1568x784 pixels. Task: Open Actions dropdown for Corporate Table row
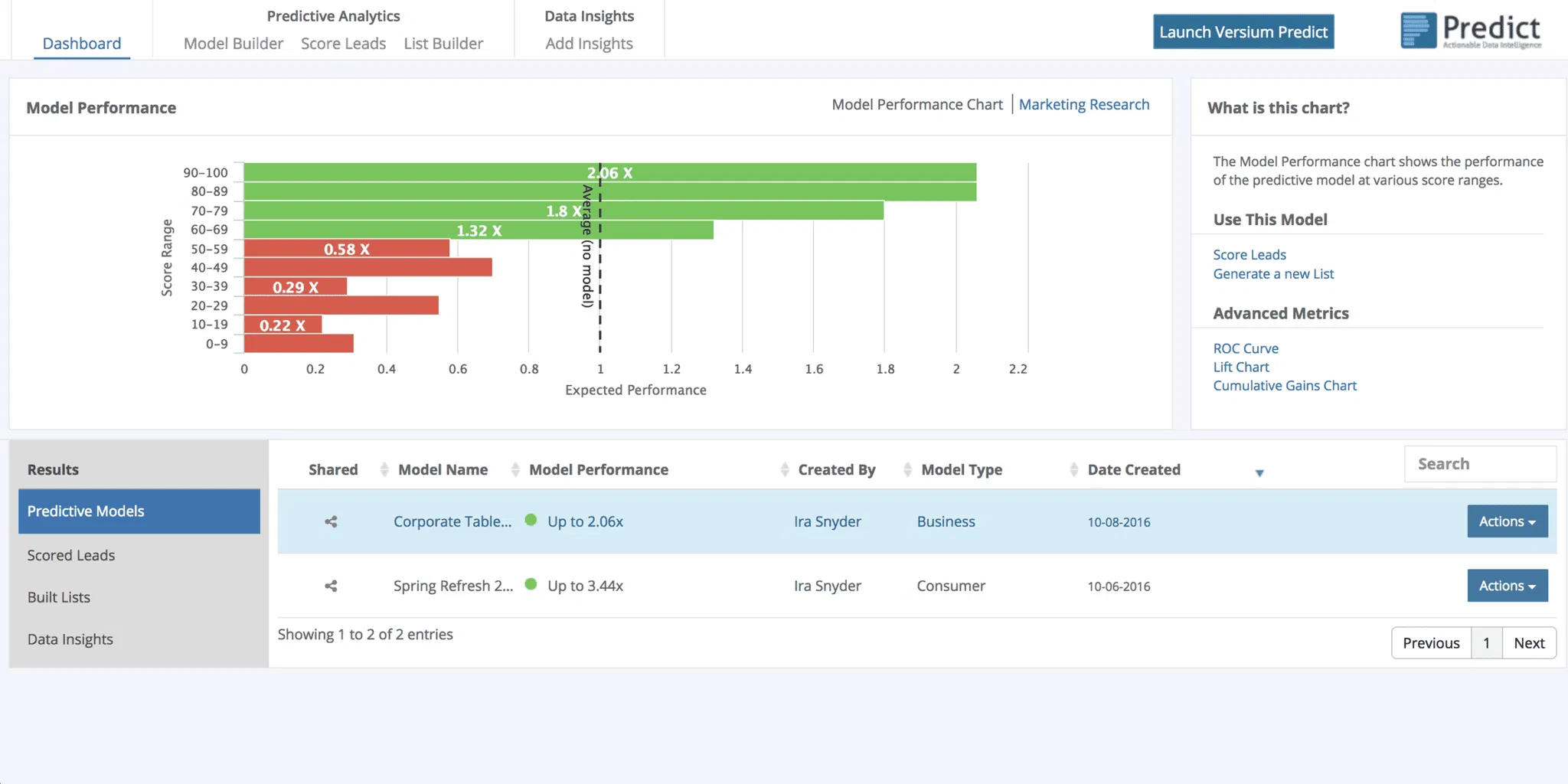[1507, 521]
